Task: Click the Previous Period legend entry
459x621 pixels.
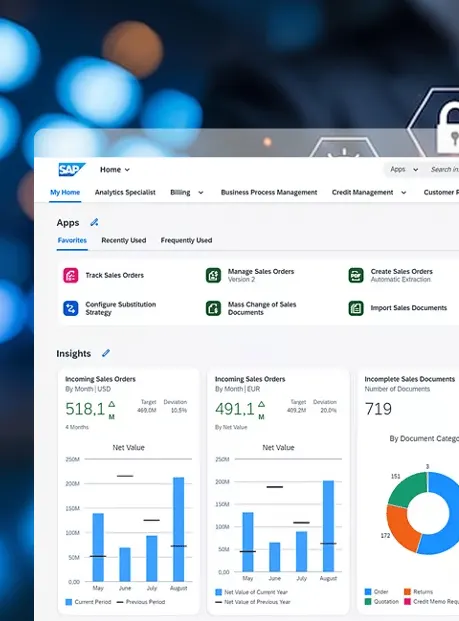Action: coord(141,602)
